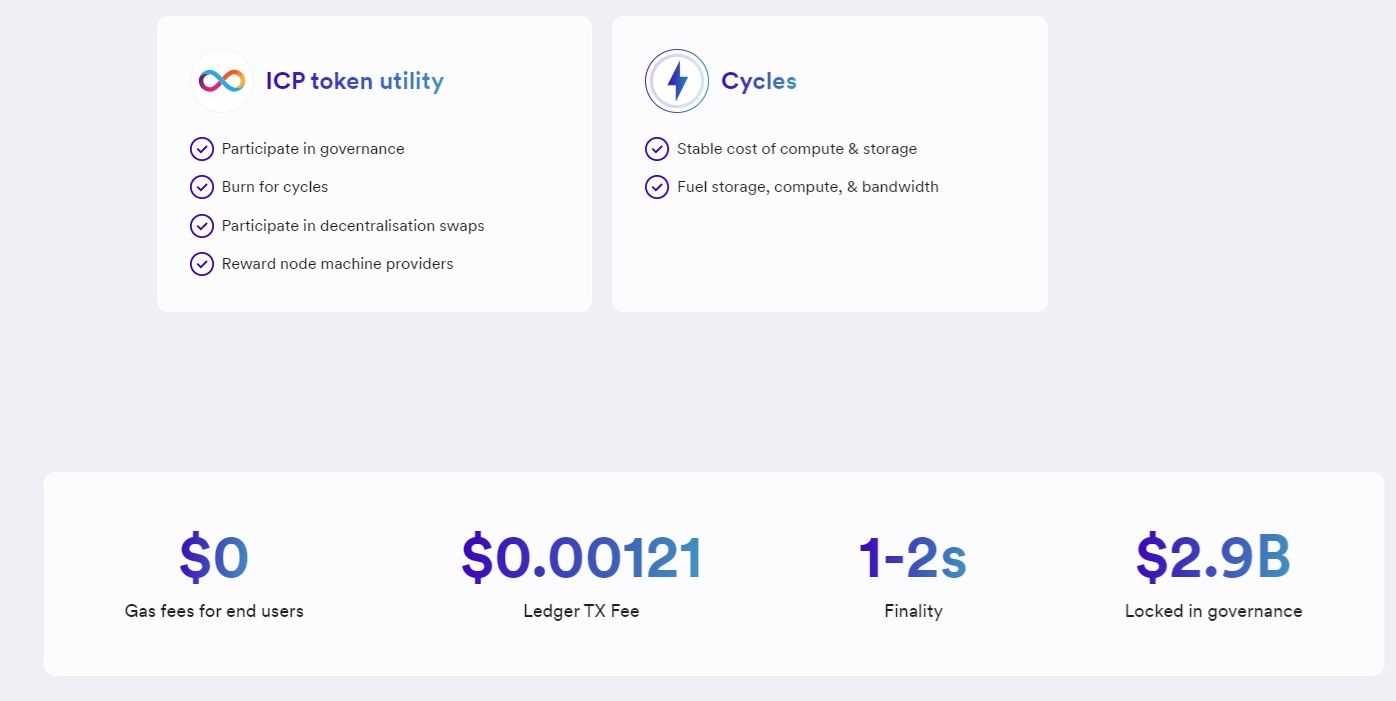Screen dimensions: 1396x701
Task: Click checkmark beside Fuel storage, compute, bandwidth
Action: (657, 187)
